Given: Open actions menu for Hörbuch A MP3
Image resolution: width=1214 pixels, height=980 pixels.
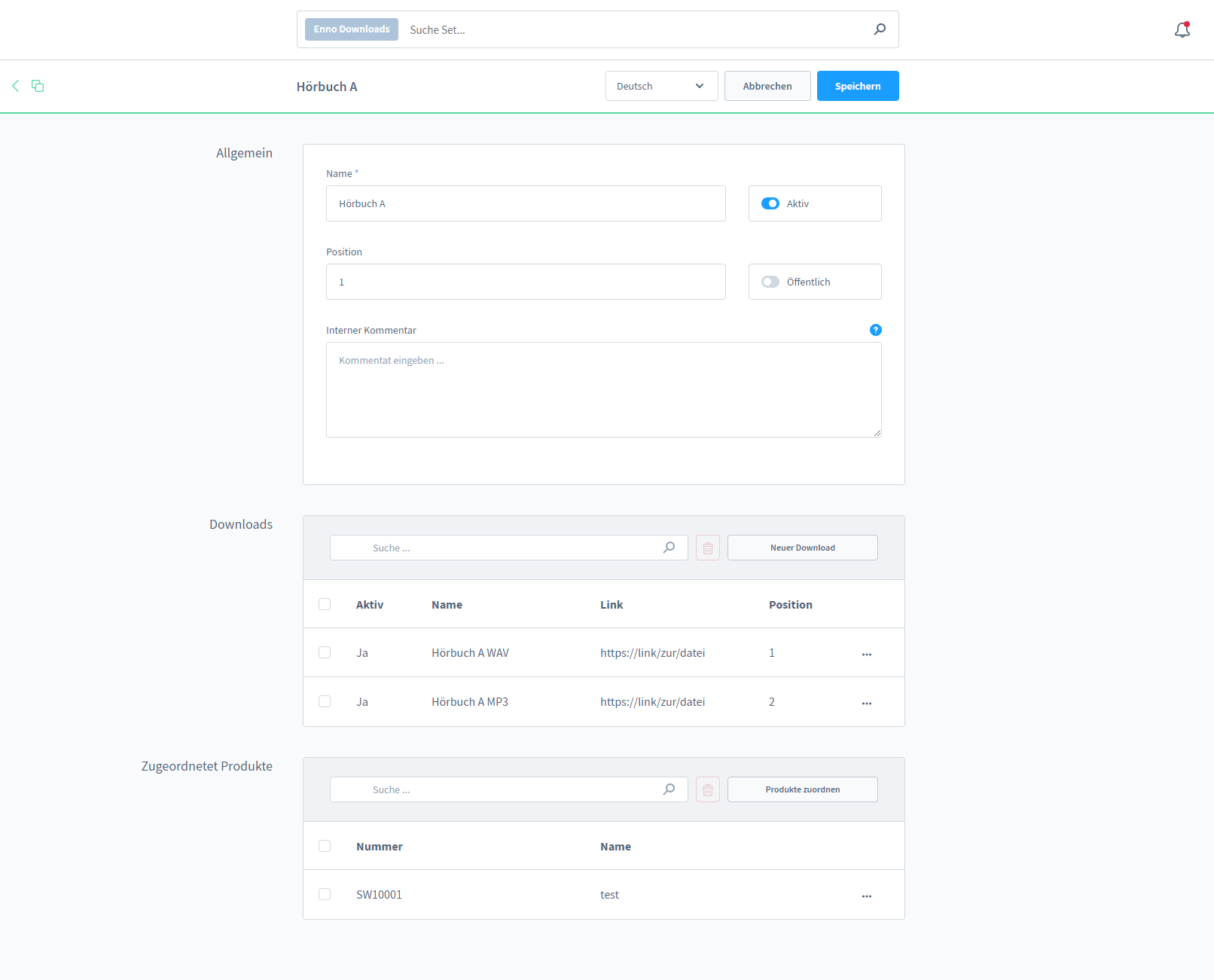Looking at the screenshot, I should coord(867,703).
